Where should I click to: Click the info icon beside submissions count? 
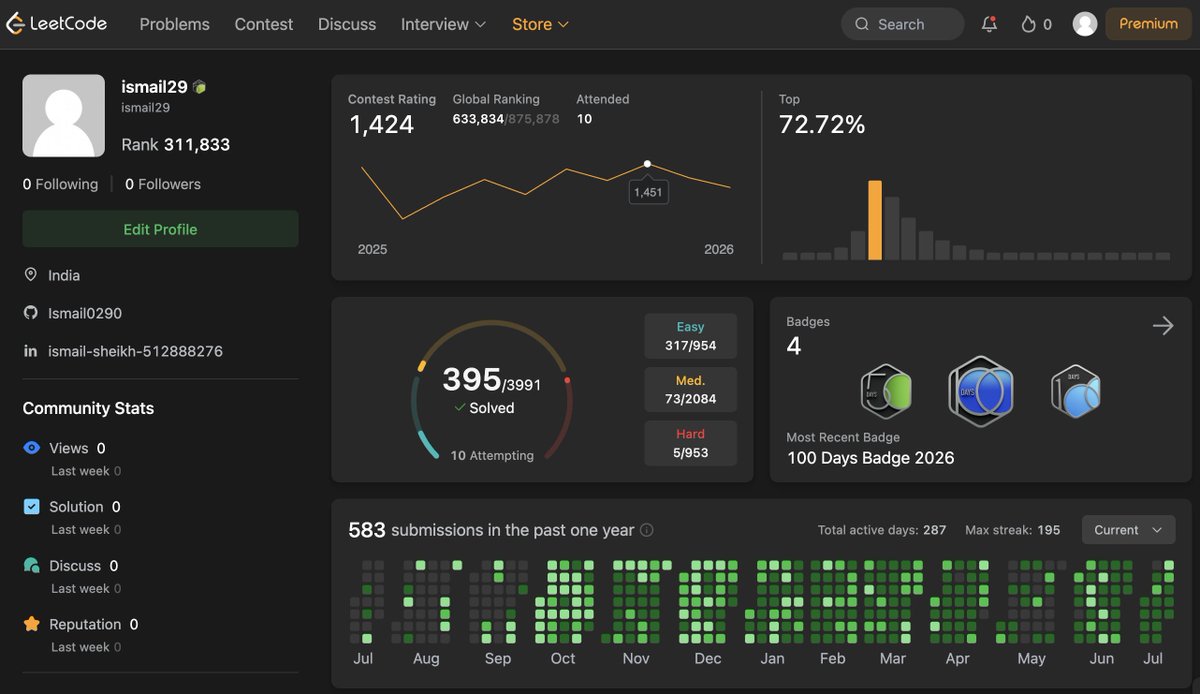[646, 530]
